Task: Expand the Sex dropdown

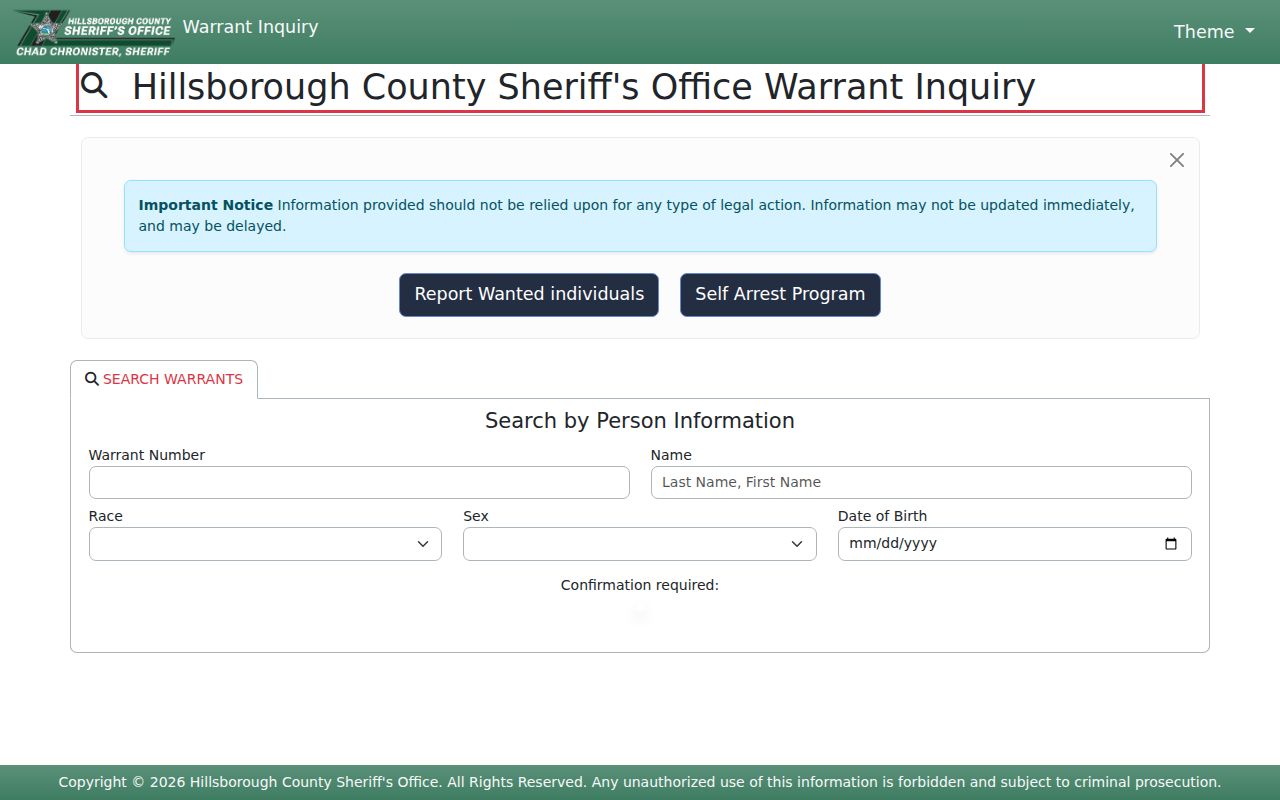Action: click(x=640, y=544)
